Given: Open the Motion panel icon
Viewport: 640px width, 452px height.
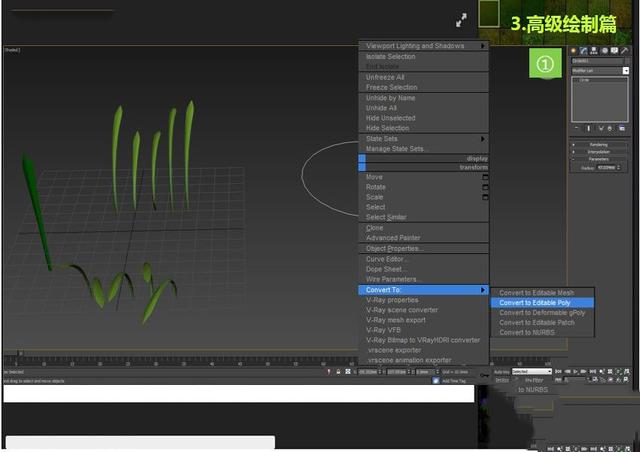Looking at the screenshot, I should pyautogui.click(x=604, y=50).
